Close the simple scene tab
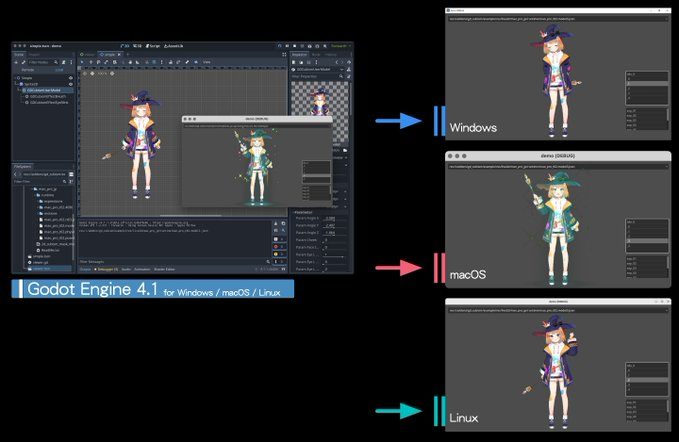The width and height of the screenshot is (679, 442). tap(119, 55)
